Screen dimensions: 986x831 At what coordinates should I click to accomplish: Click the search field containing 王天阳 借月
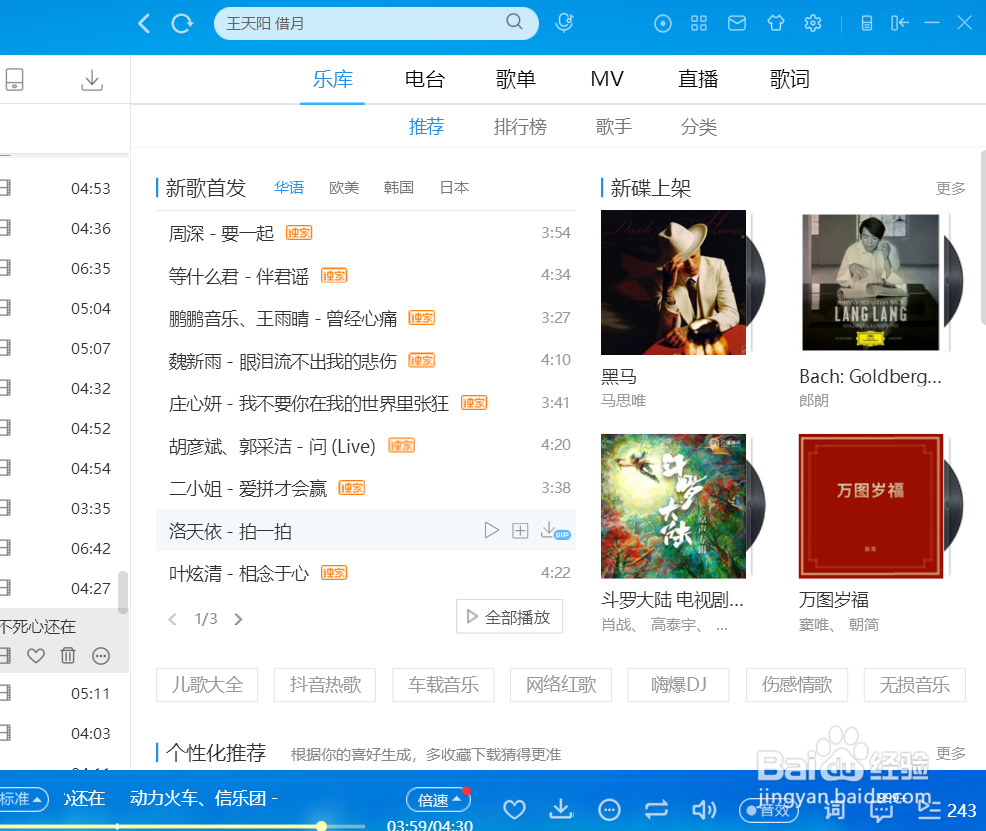(376, 23)
